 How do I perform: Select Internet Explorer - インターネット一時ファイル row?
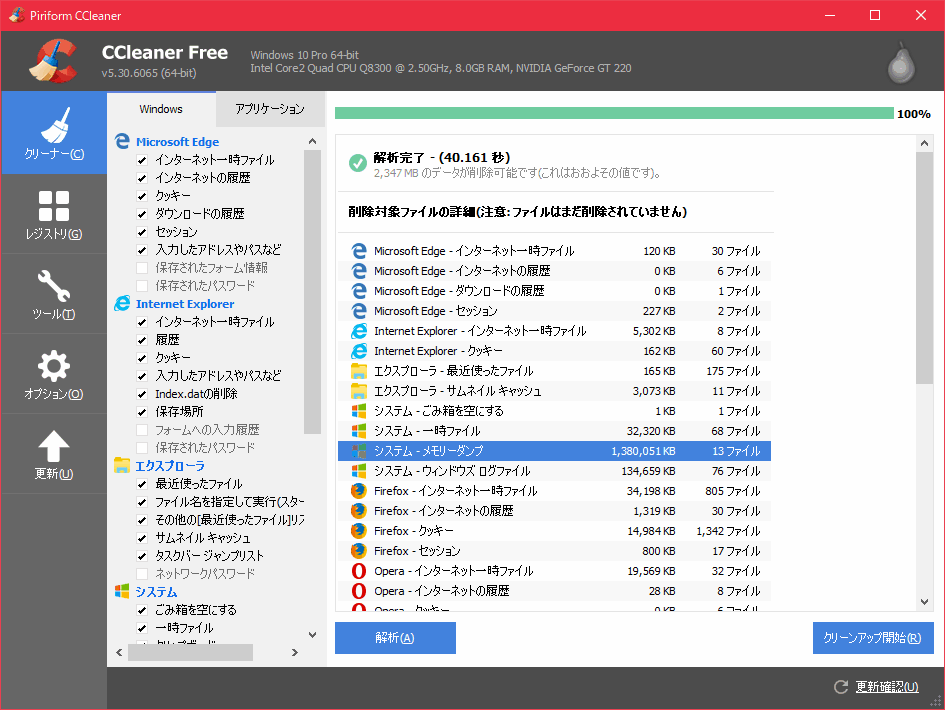point(554,331)
